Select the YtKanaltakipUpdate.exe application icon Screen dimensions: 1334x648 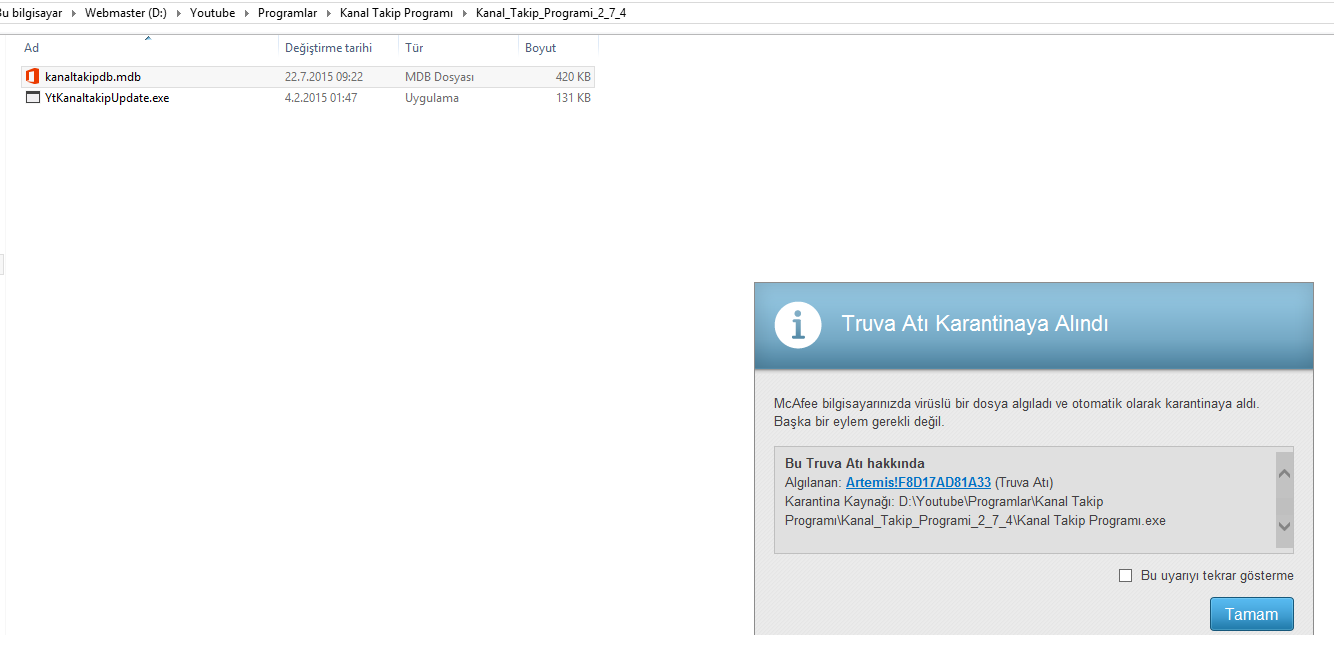32,98
